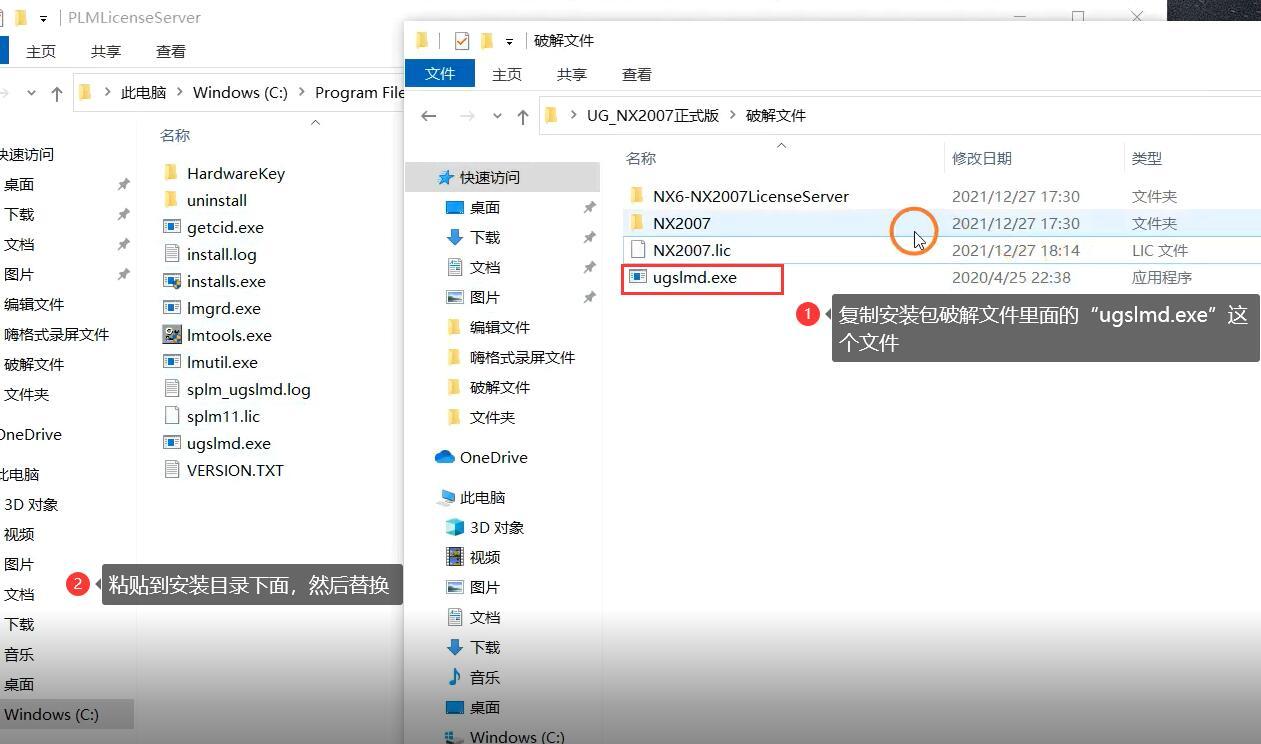This screenshot has width=1261, height=744.
Task: Switch to the 查看 ribbon tab
Action: pos(637,73)
